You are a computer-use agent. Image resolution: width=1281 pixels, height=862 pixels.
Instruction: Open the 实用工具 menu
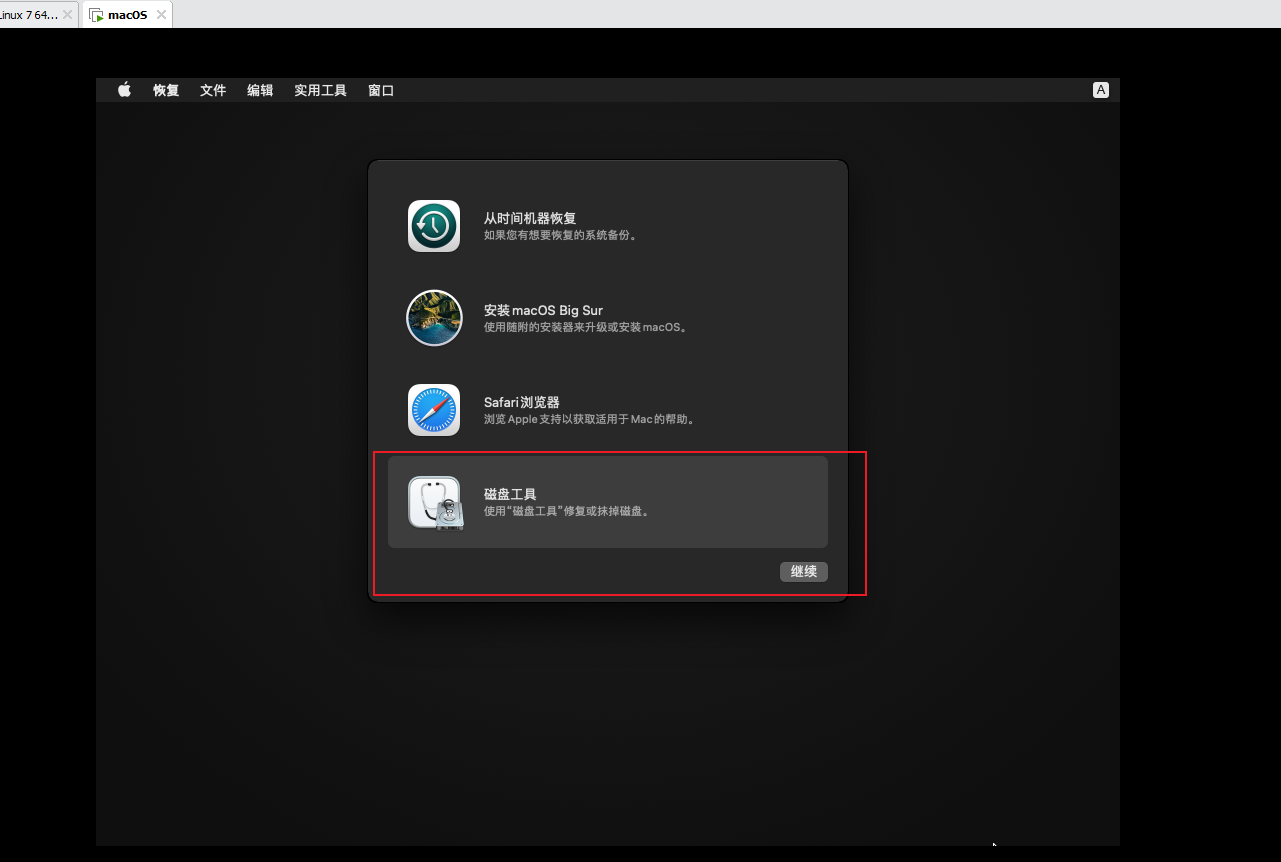pos(320,90)
